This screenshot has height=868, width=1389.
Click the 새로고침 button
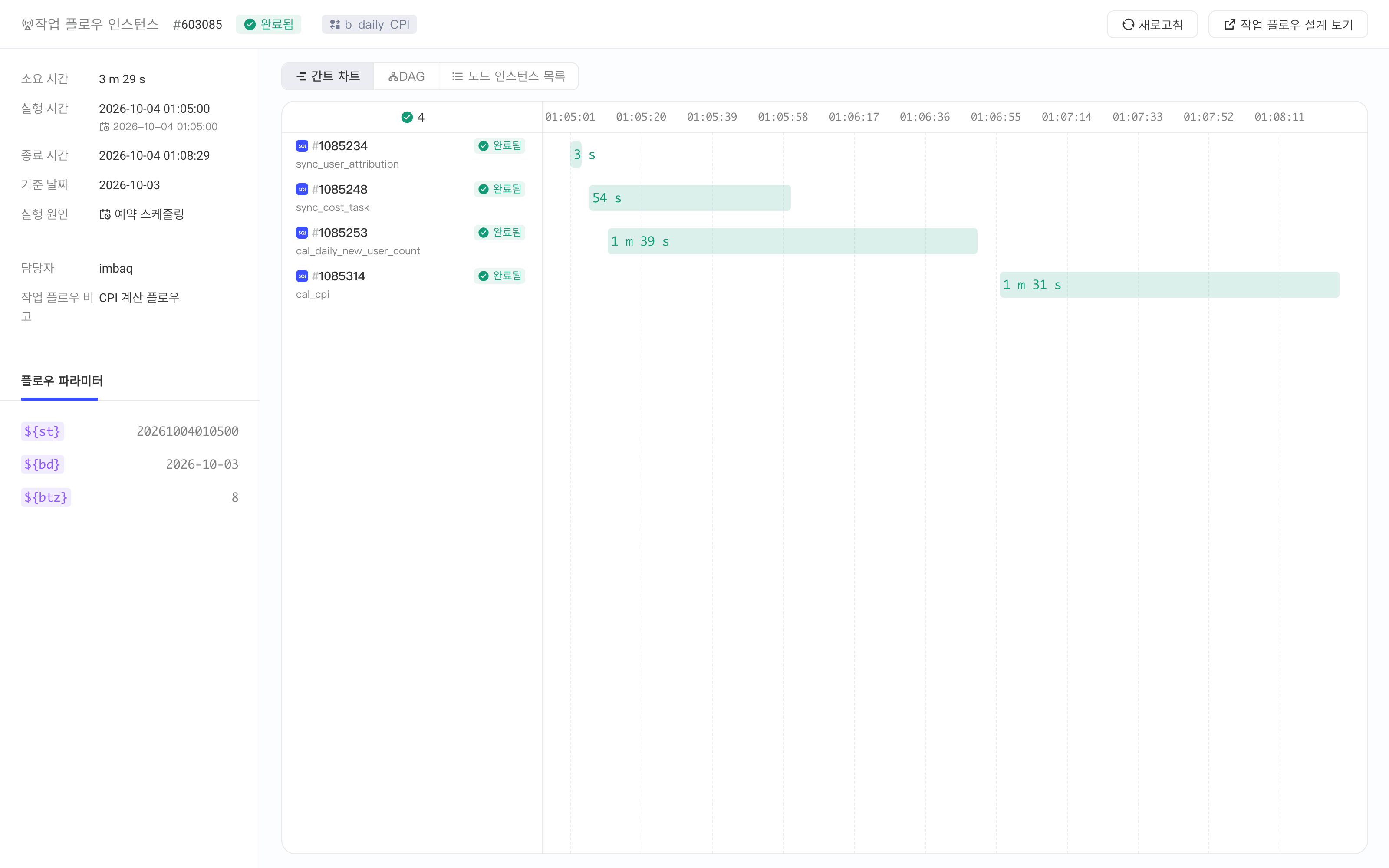(x=1152, y=24)
